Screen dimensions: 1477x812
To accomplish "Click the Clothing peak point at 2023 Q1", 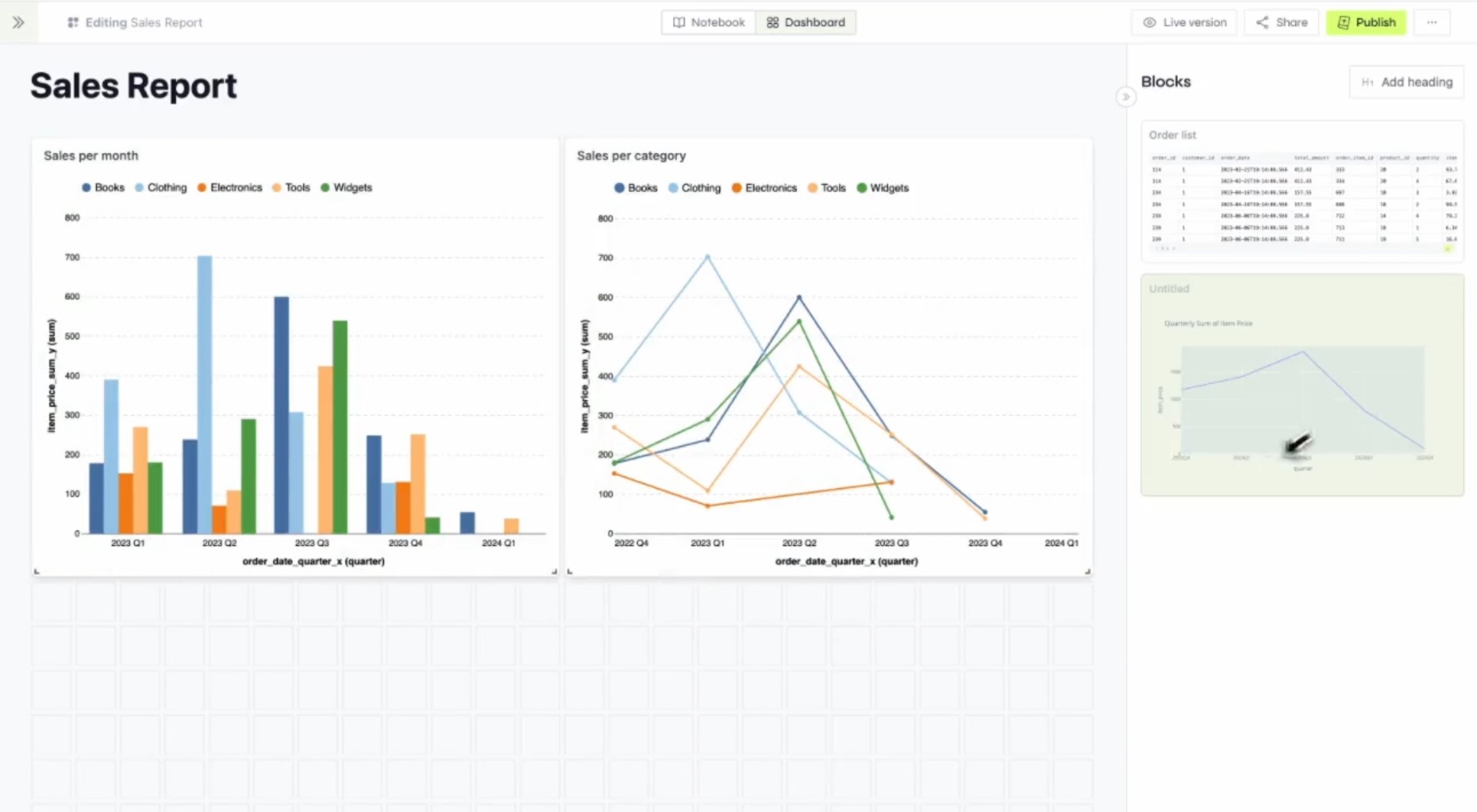I will [708, 256].
